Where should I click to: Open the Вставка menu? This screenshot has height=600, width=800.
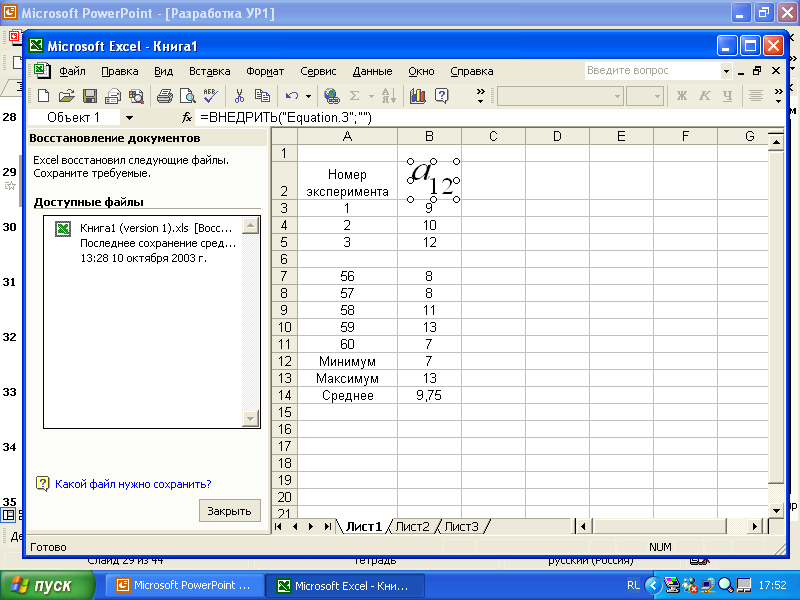pos(210,71)
